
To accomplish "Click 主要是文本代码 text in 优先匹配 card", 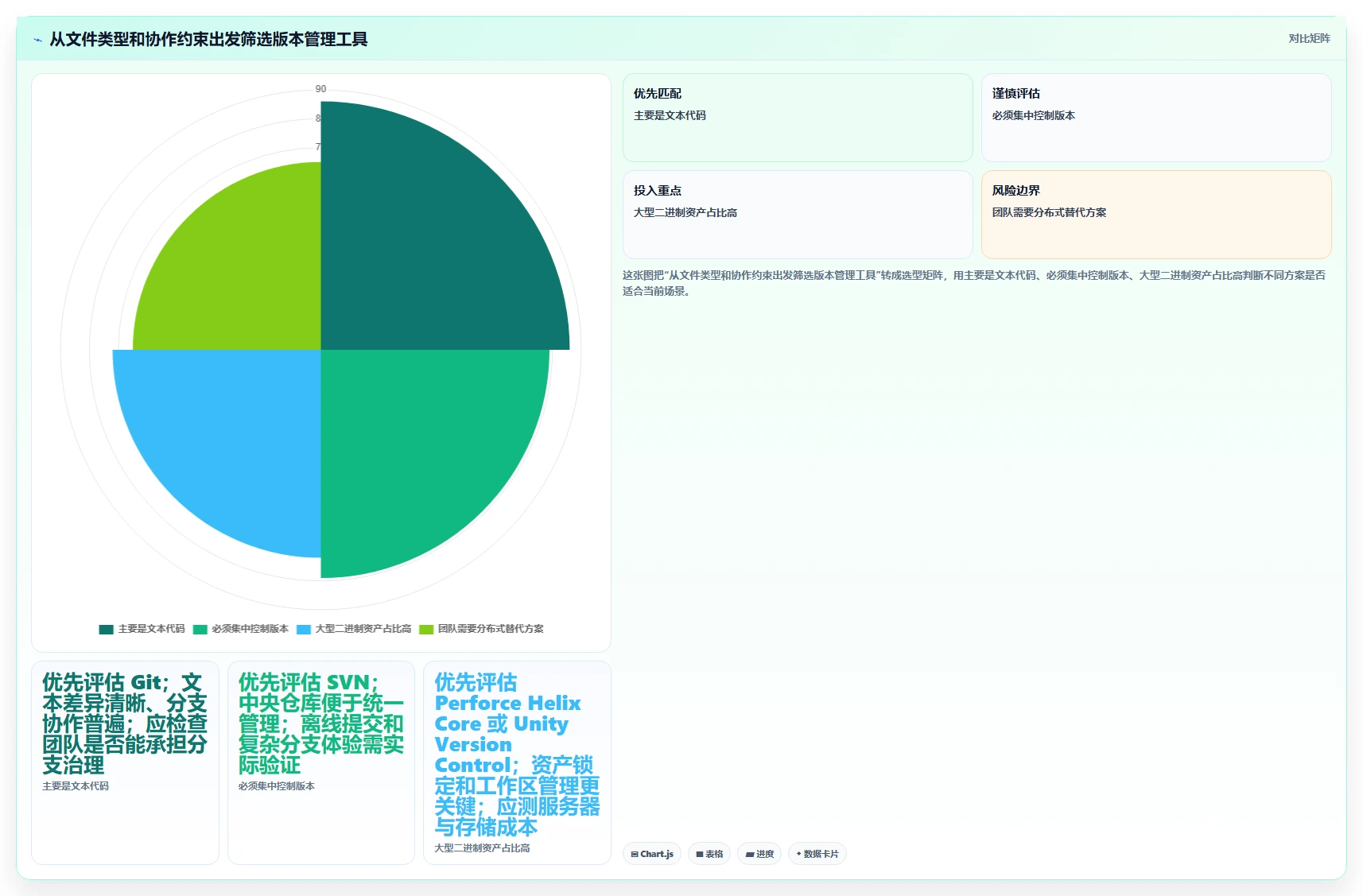I will coord(670,115).
